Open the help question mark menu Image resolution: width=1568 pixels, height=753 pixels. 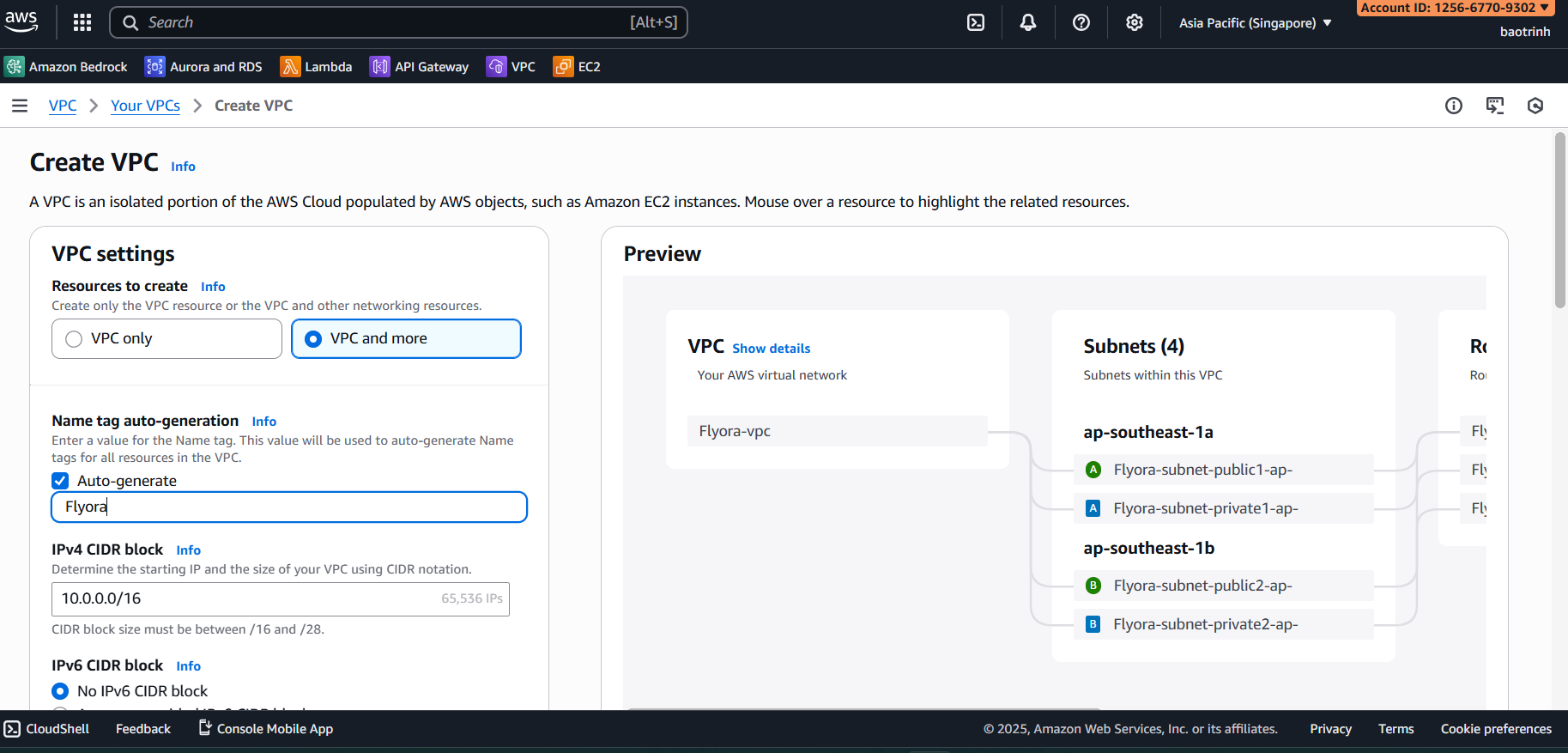1081,22
